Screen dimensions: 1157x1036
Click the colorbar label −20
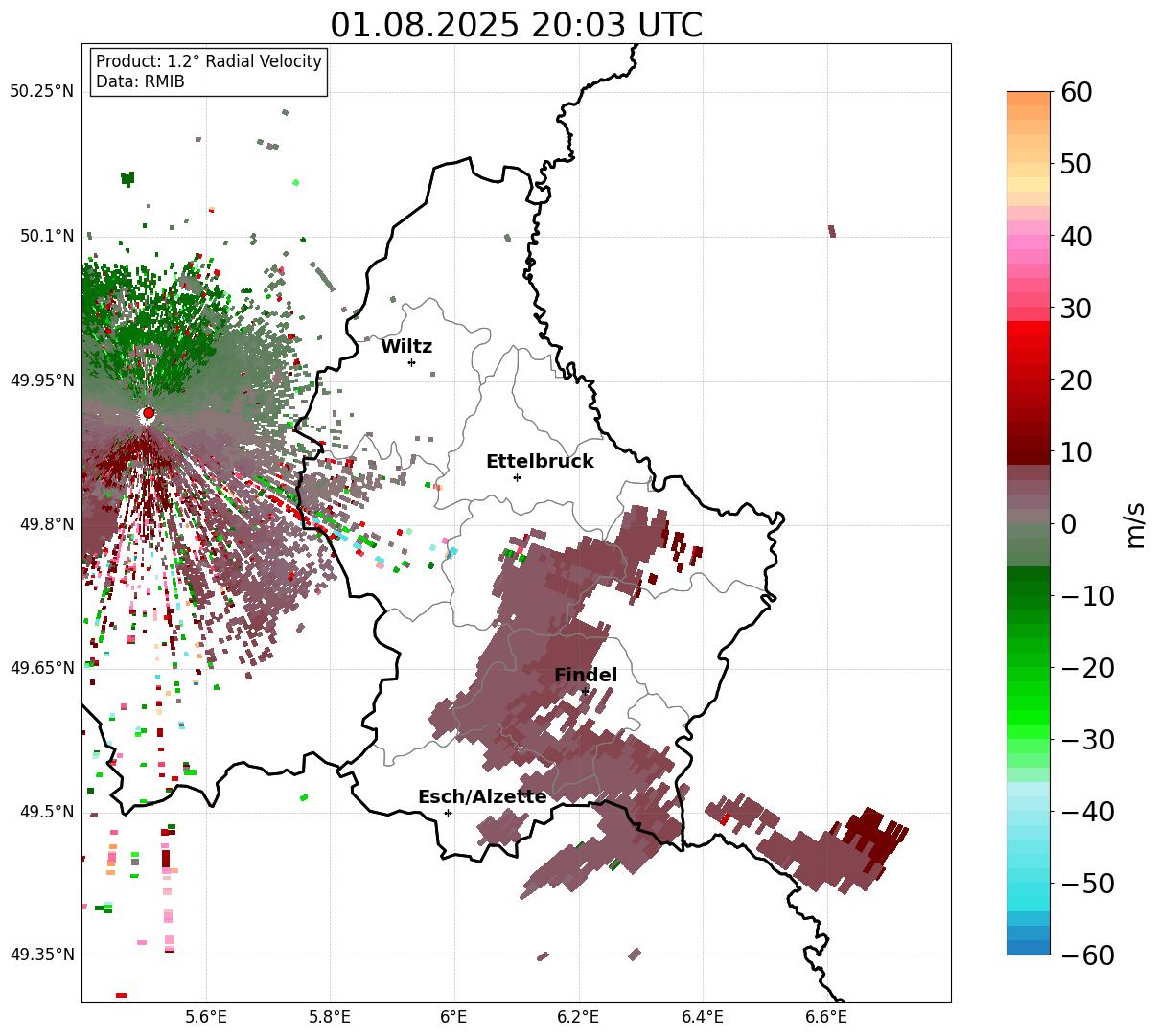[x=1086, y=667]
